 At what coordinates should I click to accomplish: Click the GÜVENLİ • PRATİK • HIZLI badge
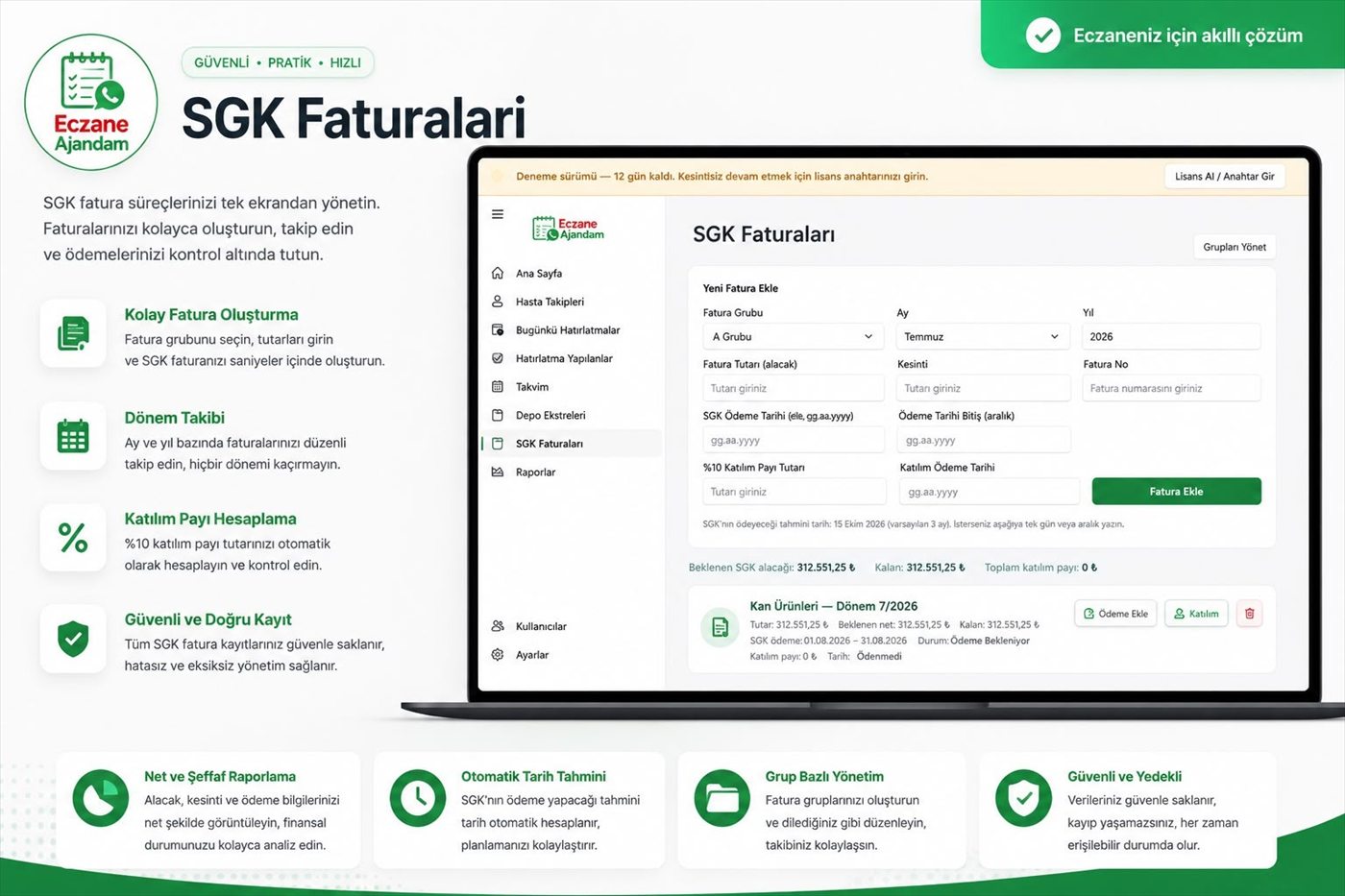tap(278, 62)
